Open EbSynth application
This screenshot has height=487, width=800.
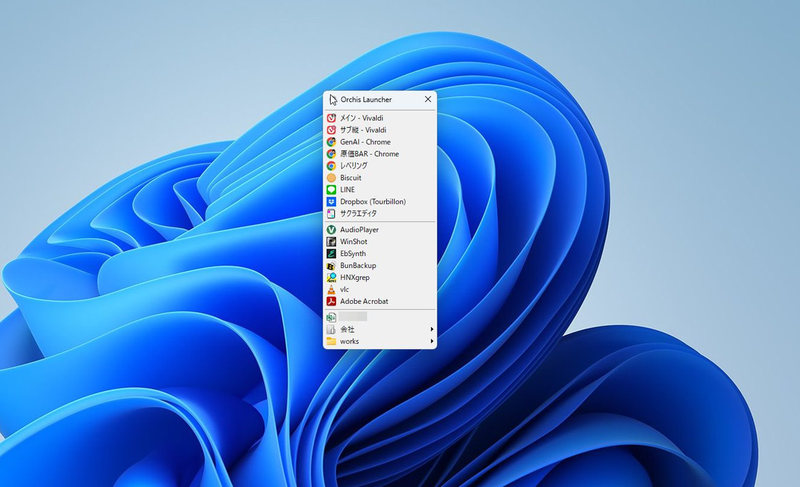coord(353,254)
